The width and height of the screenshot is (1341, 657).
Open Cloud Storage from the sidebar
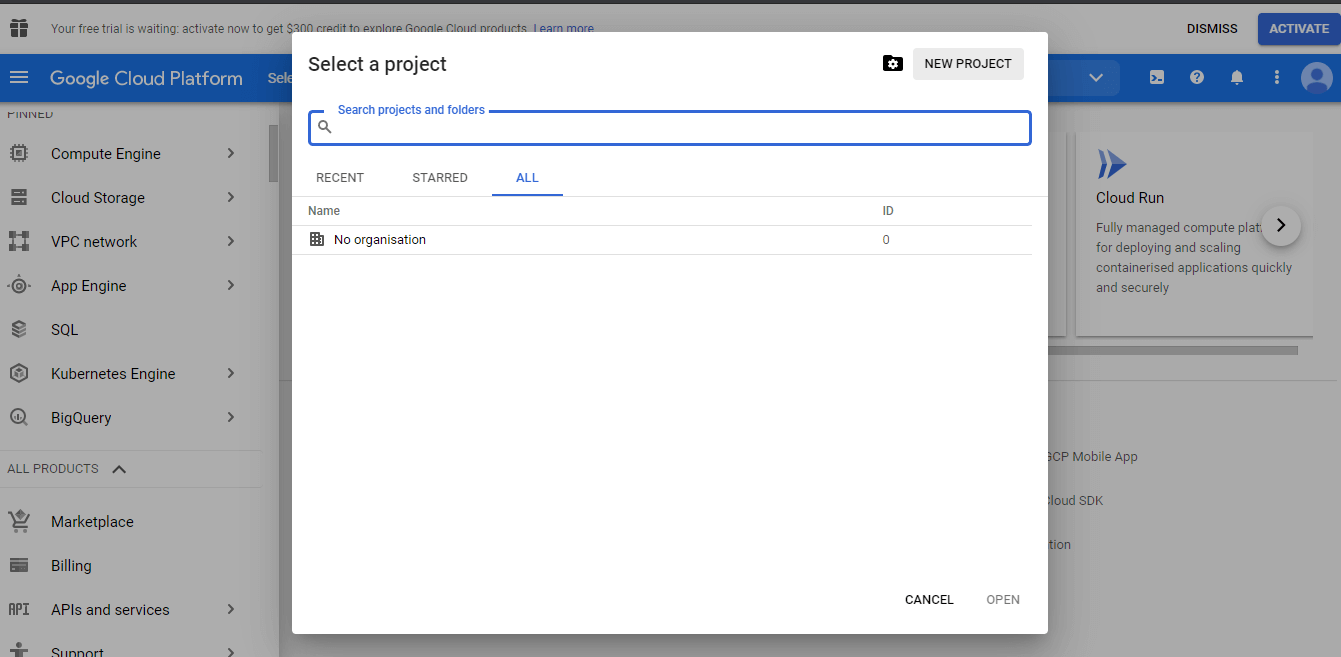tap(96, 197)
